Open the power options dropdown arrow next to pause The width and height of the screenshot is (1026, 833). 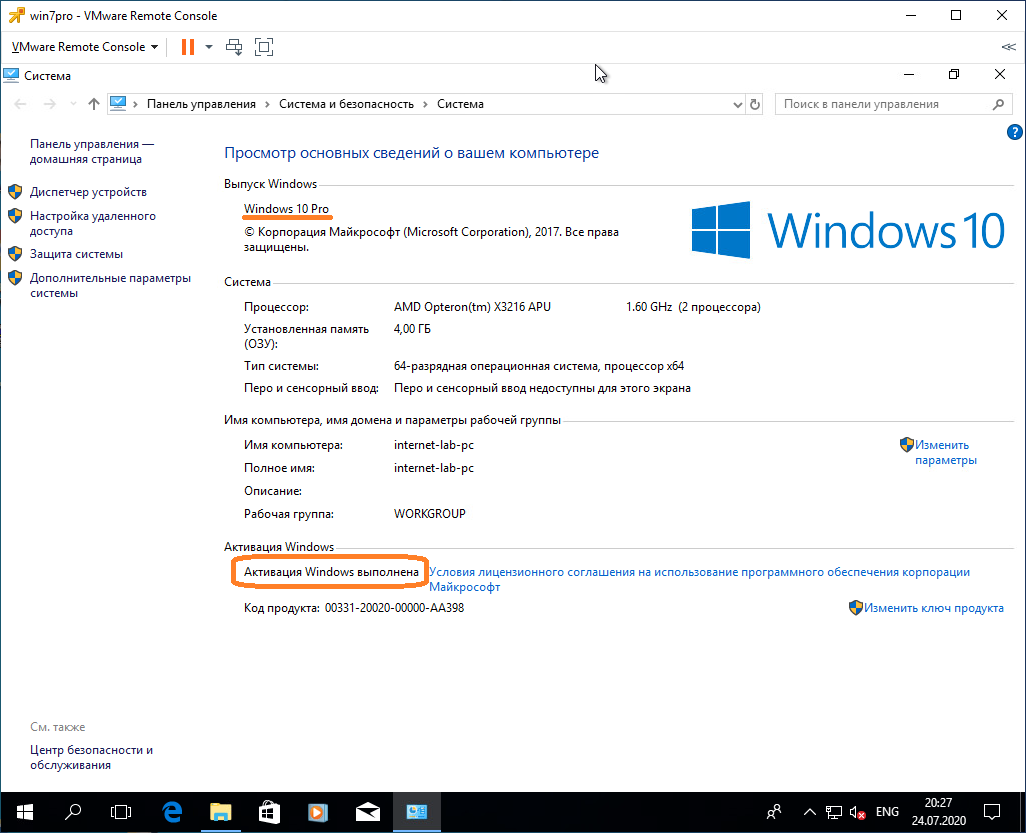pyautogui.click(x=209, y=46)
